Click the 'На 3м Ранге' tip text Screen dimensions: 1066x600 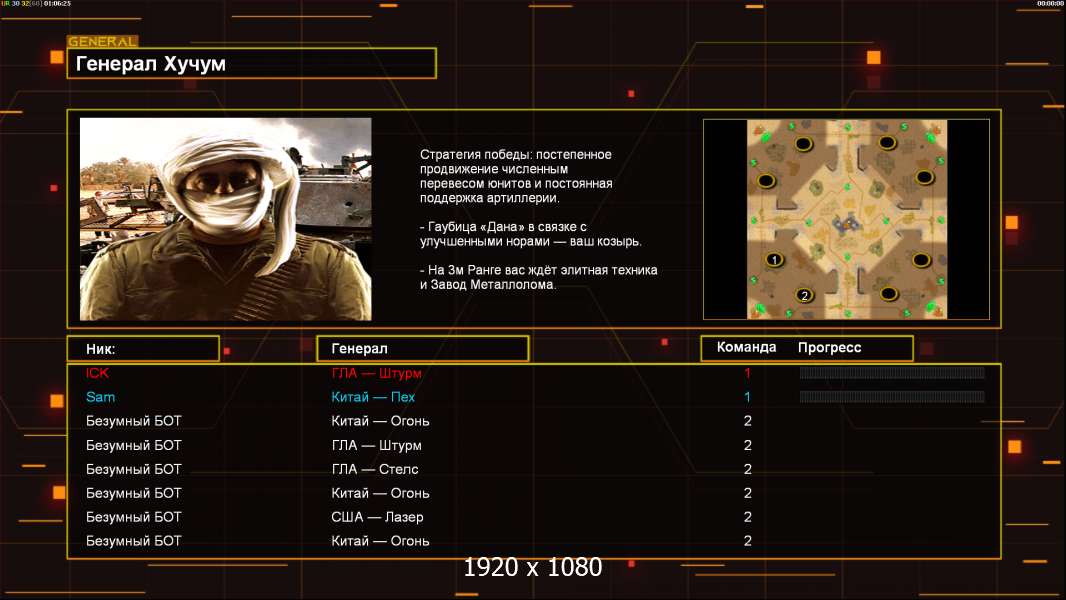(x=538, y=277)
